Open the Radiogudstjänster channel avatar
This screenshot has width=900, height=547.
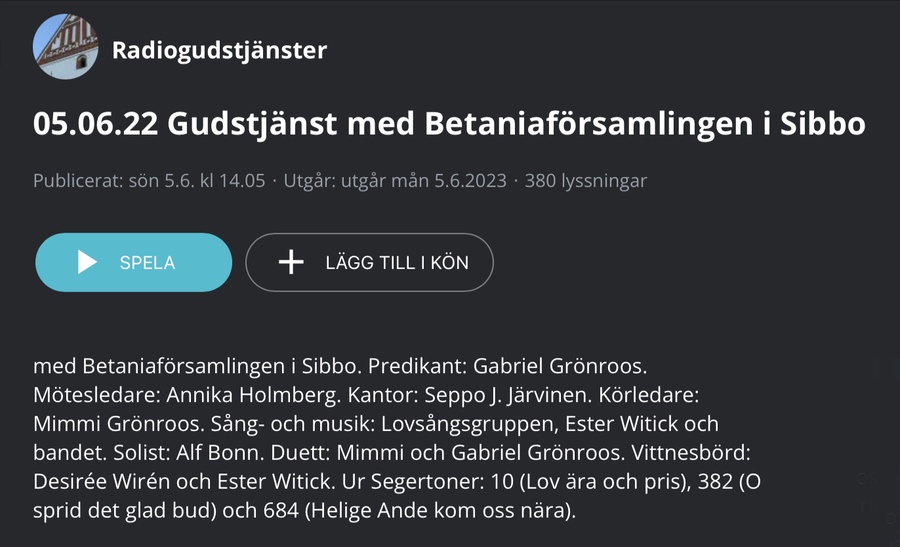tap(66, 47)
